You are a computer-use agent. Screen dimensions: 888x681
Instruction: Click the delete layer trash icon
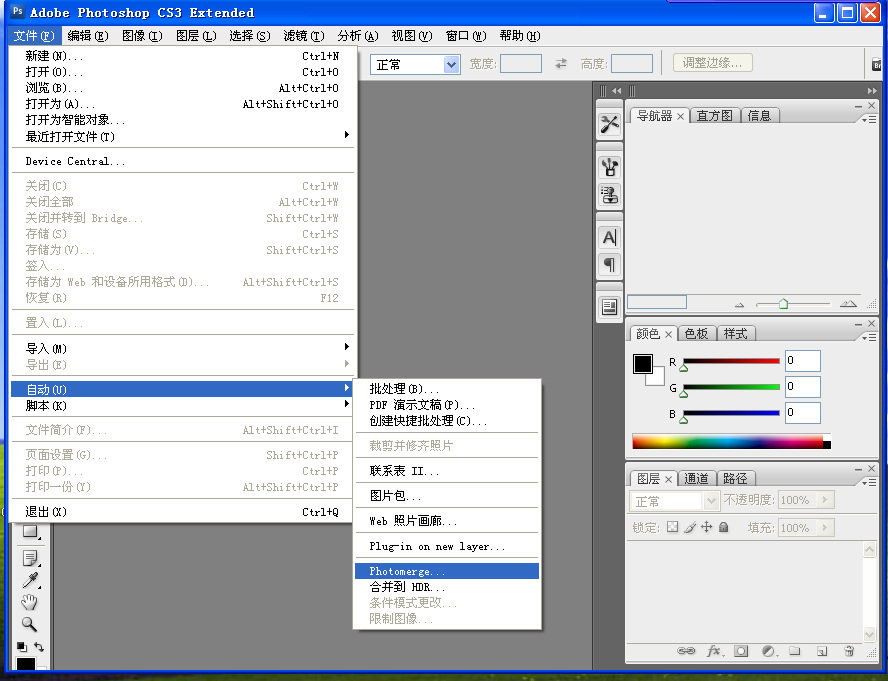(x=849, y=651)
